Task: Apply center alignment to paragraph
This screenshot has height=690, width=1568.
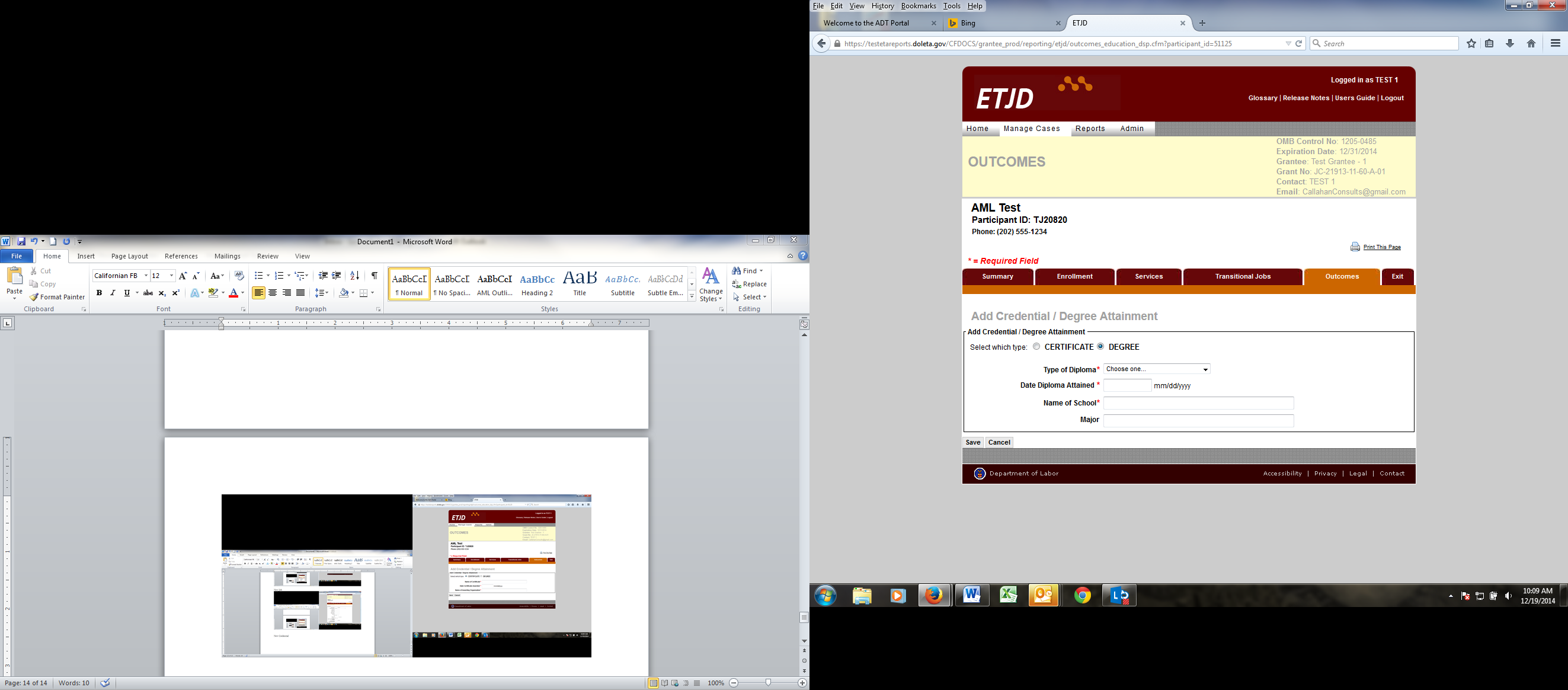Action: [x=273, y=293]
